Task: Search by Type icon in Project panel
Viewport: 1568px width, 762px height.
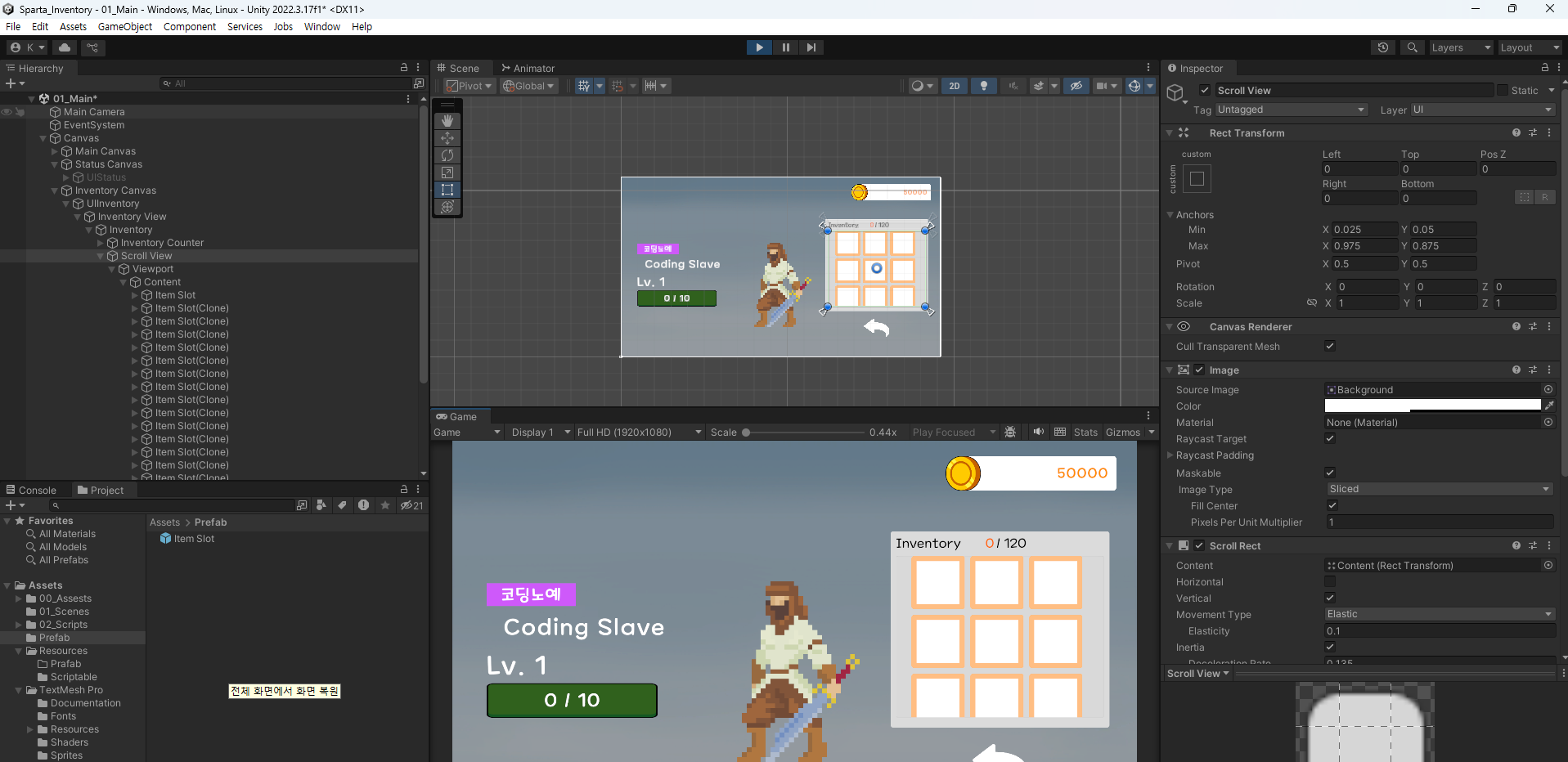Action: tap(321, 505)
